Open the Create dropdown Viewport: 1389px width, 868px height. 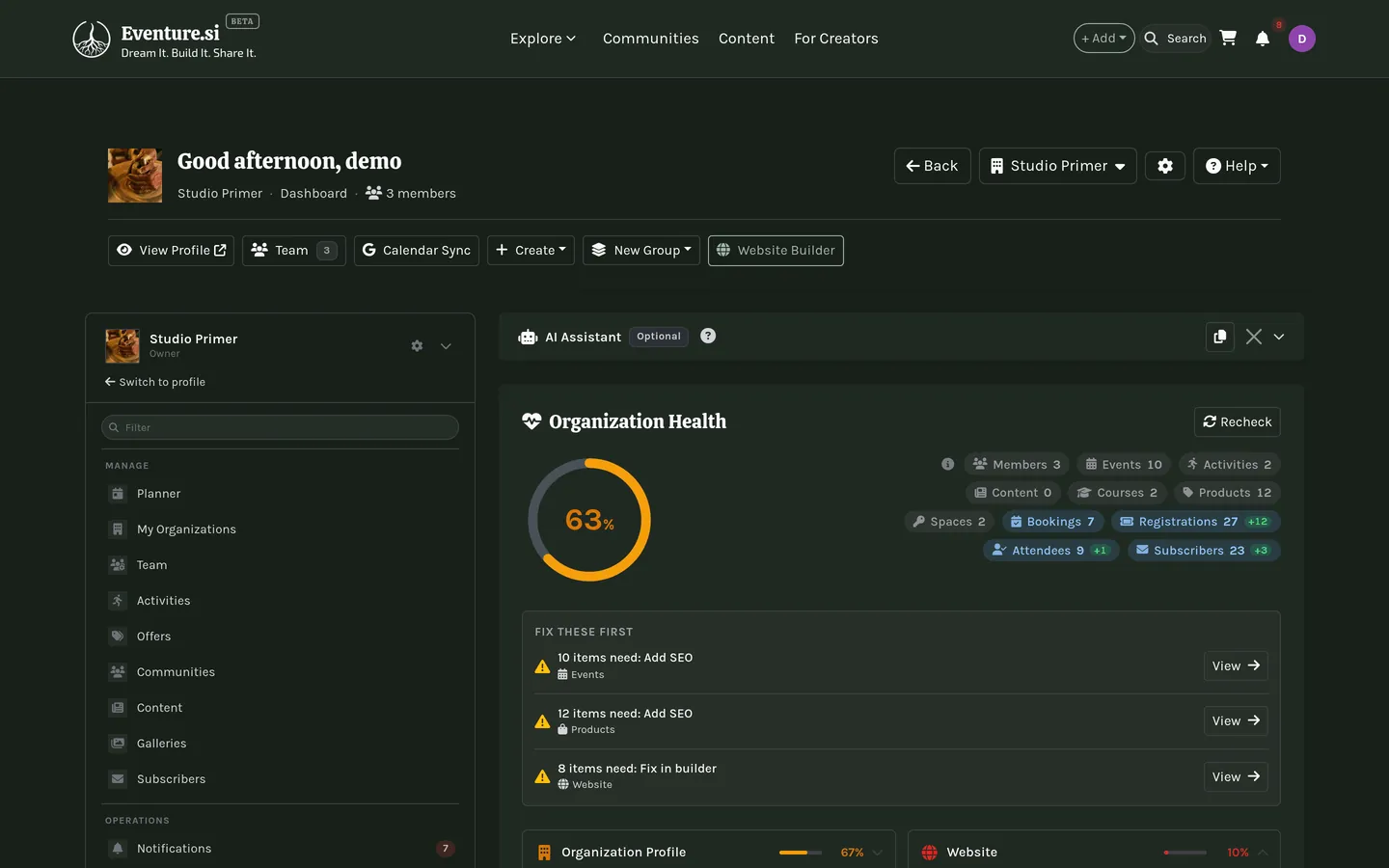pos(531,251)
